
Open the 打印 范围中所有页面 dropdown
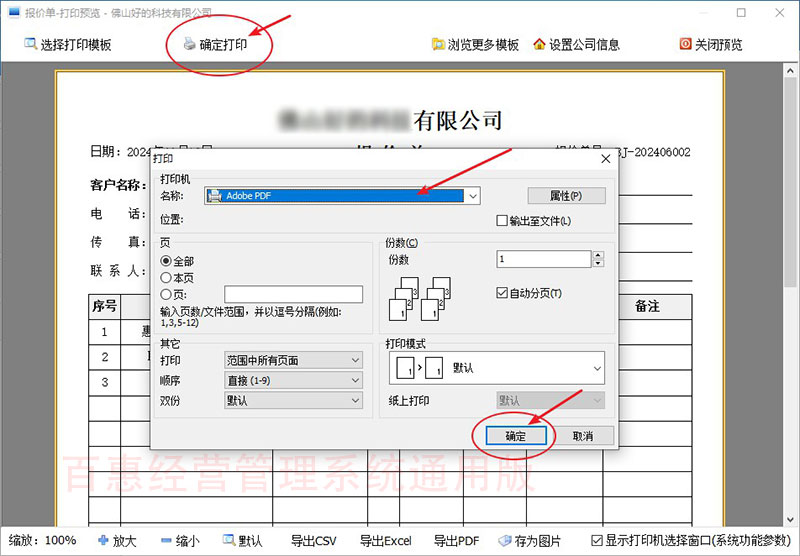(293, 360)
